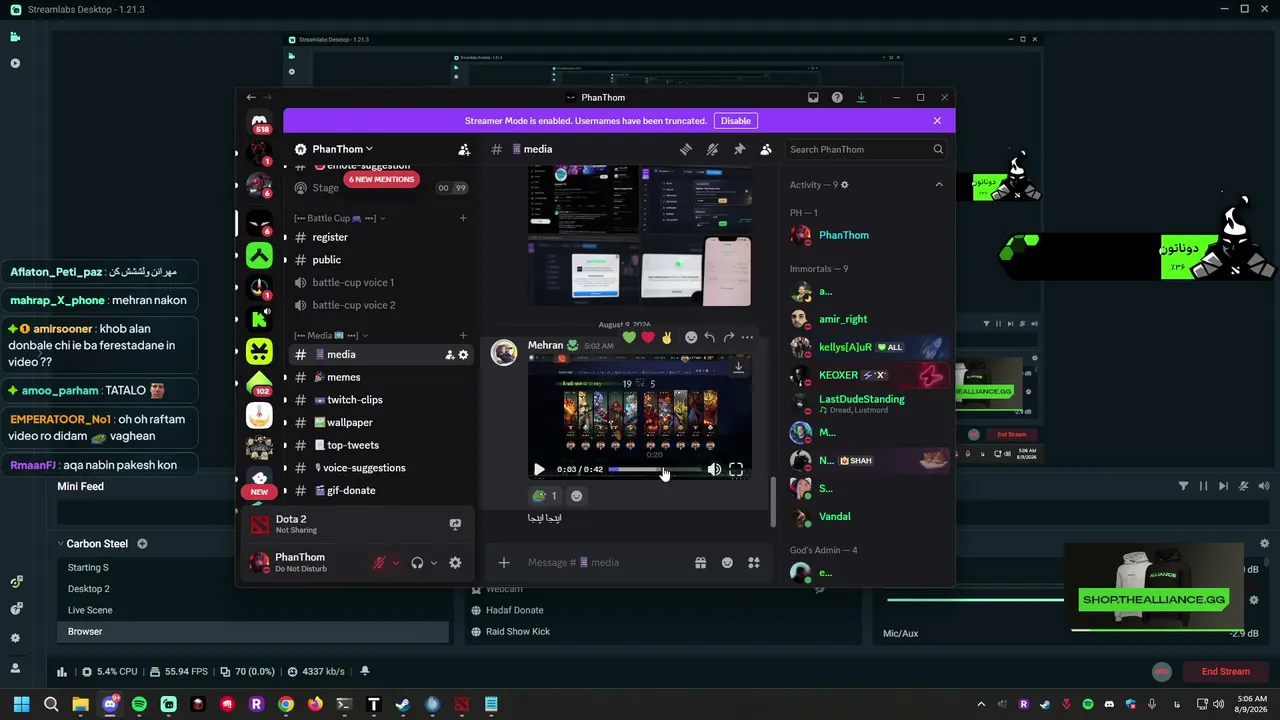Share Dota 2 screen icon
1280x720 pixels.
tap(455, 524)
